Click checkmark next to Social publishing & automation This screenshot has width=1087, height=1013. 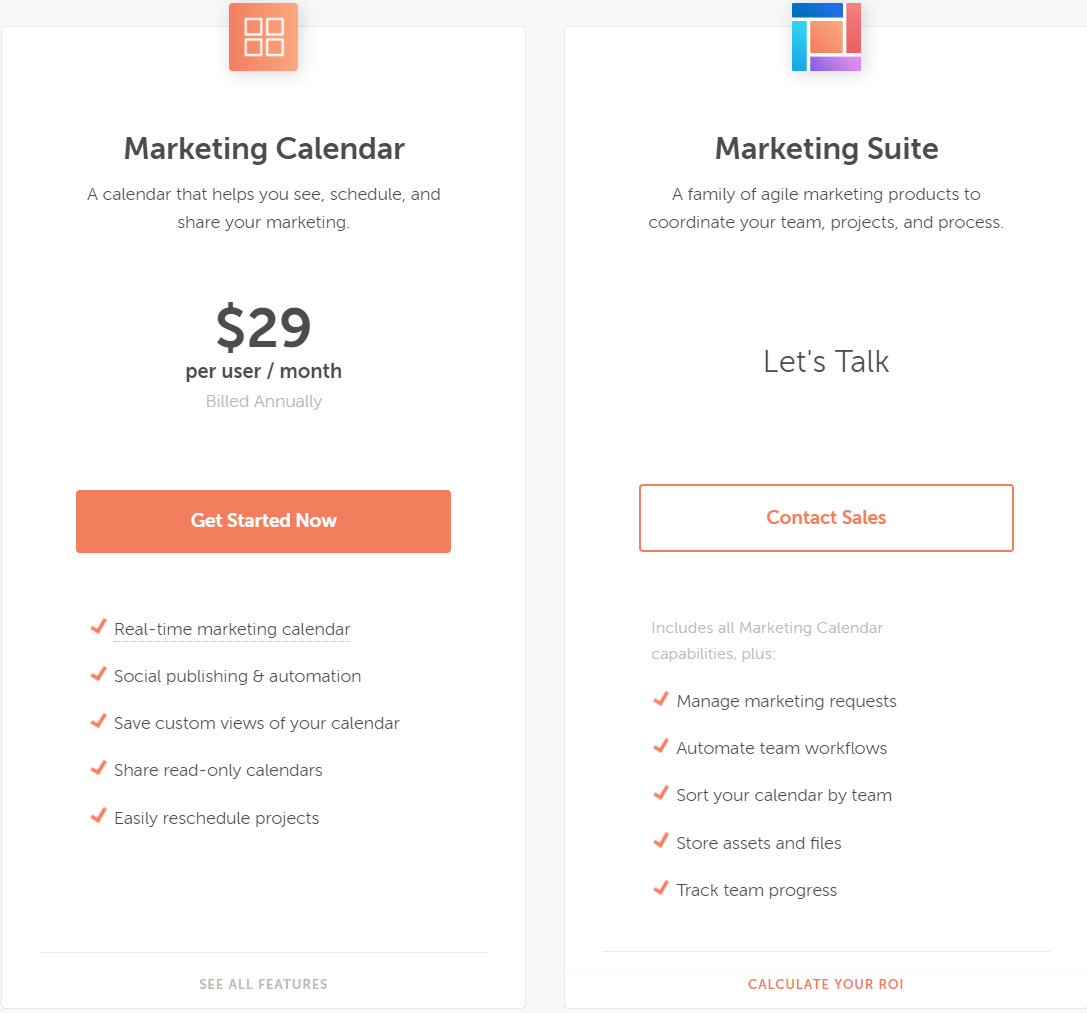coord(98,674)
